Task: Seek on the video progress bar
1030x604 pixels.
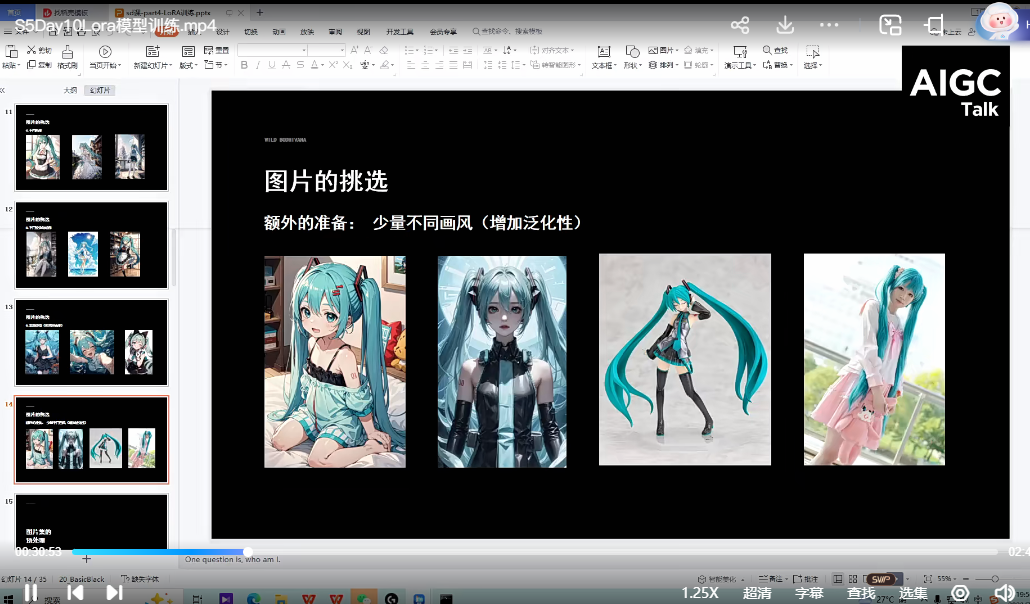Action: pos(535,552)
